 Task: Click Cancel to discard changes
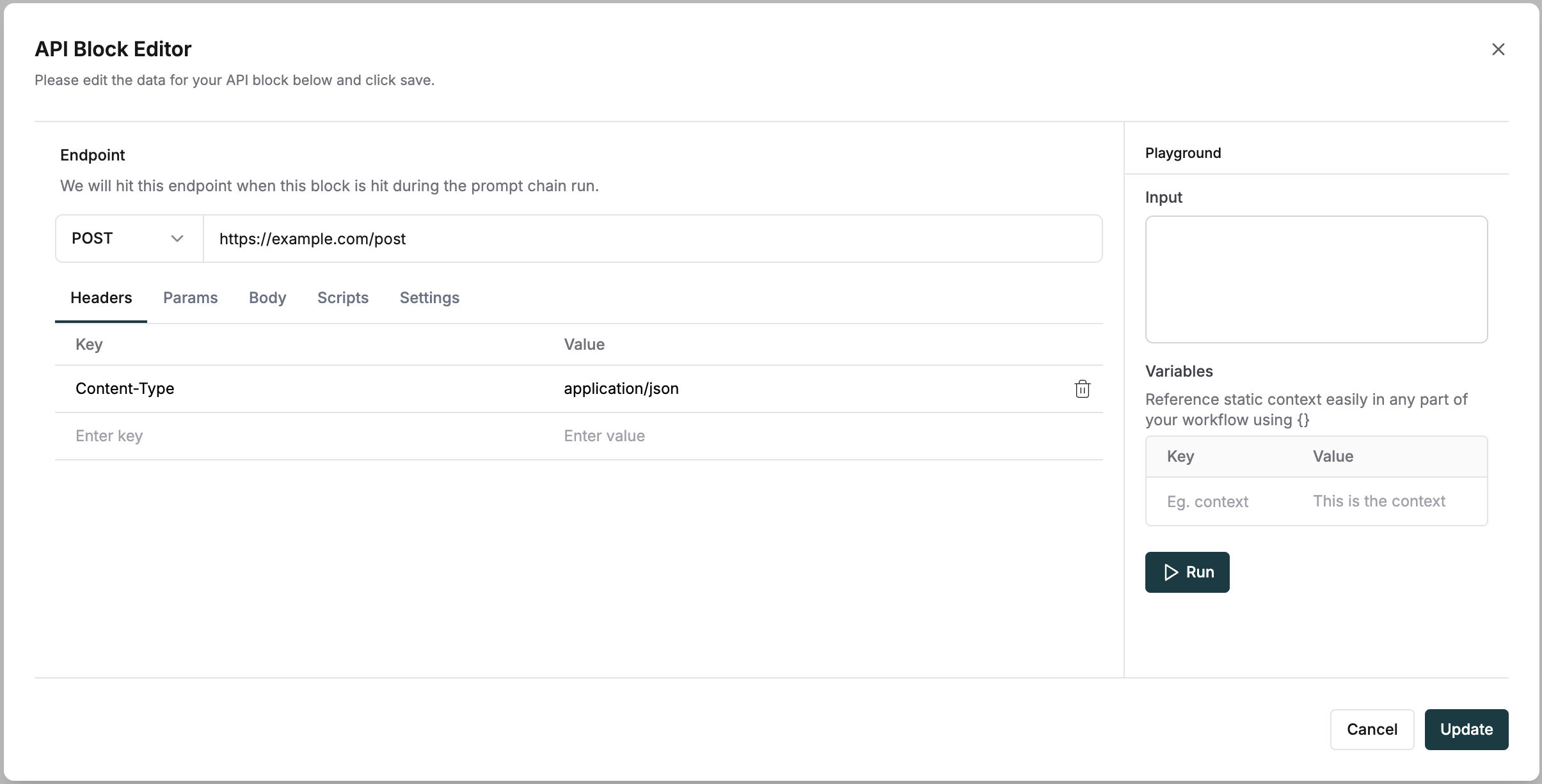(1371, 729)
